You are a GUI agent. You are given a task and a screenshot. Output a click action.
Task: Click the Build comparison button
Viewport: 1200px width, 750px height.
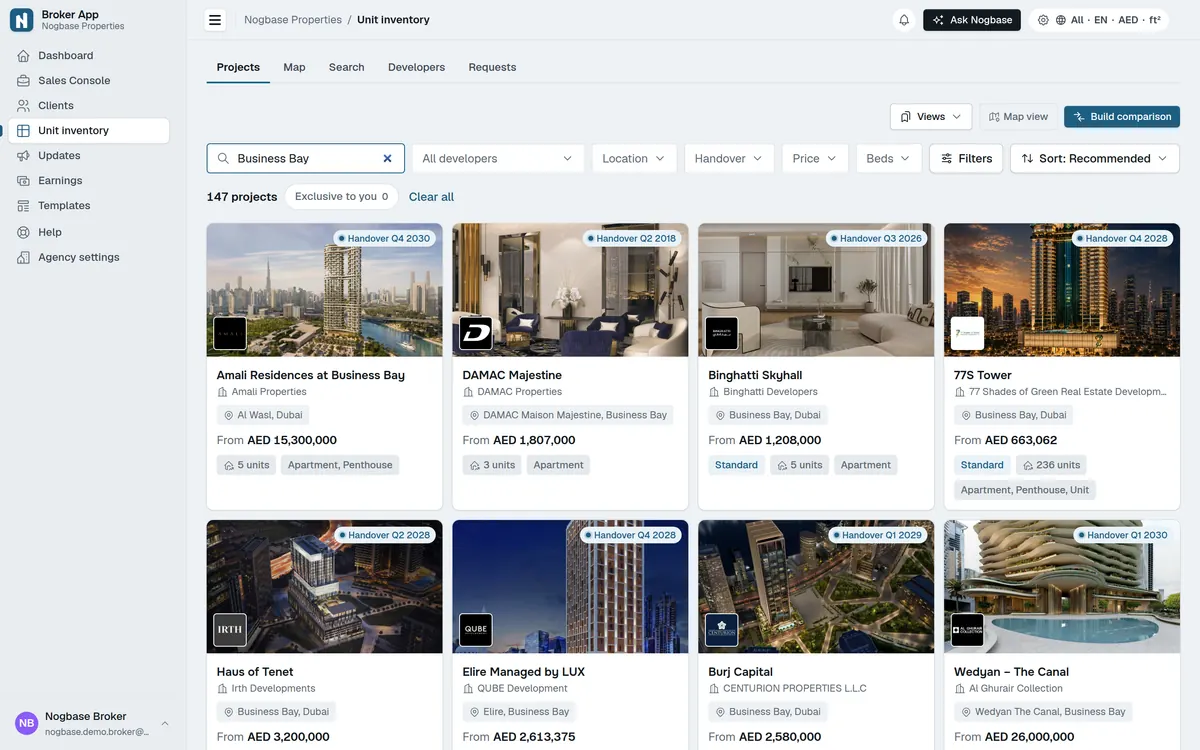tap(1122, 117)
